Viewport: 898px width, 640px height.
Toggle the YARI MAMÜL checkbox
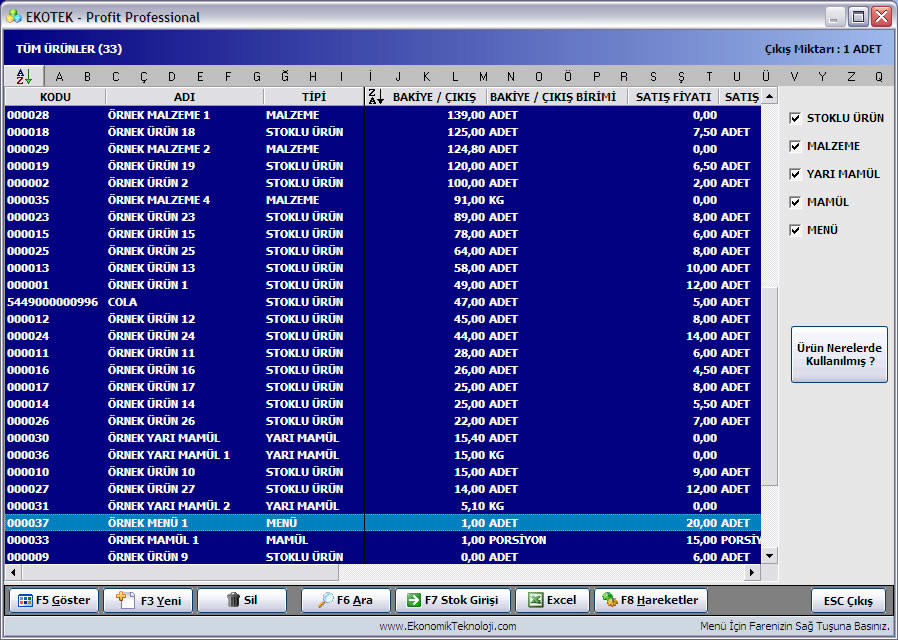coord(795,174)
